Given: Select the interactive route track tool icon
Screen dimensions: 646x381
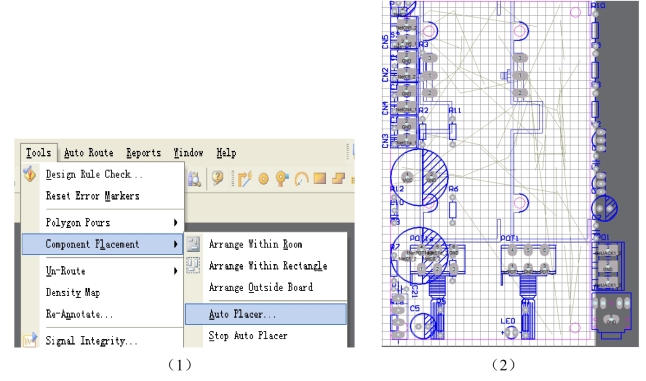Looking at the screenshot, I should 244,179.
